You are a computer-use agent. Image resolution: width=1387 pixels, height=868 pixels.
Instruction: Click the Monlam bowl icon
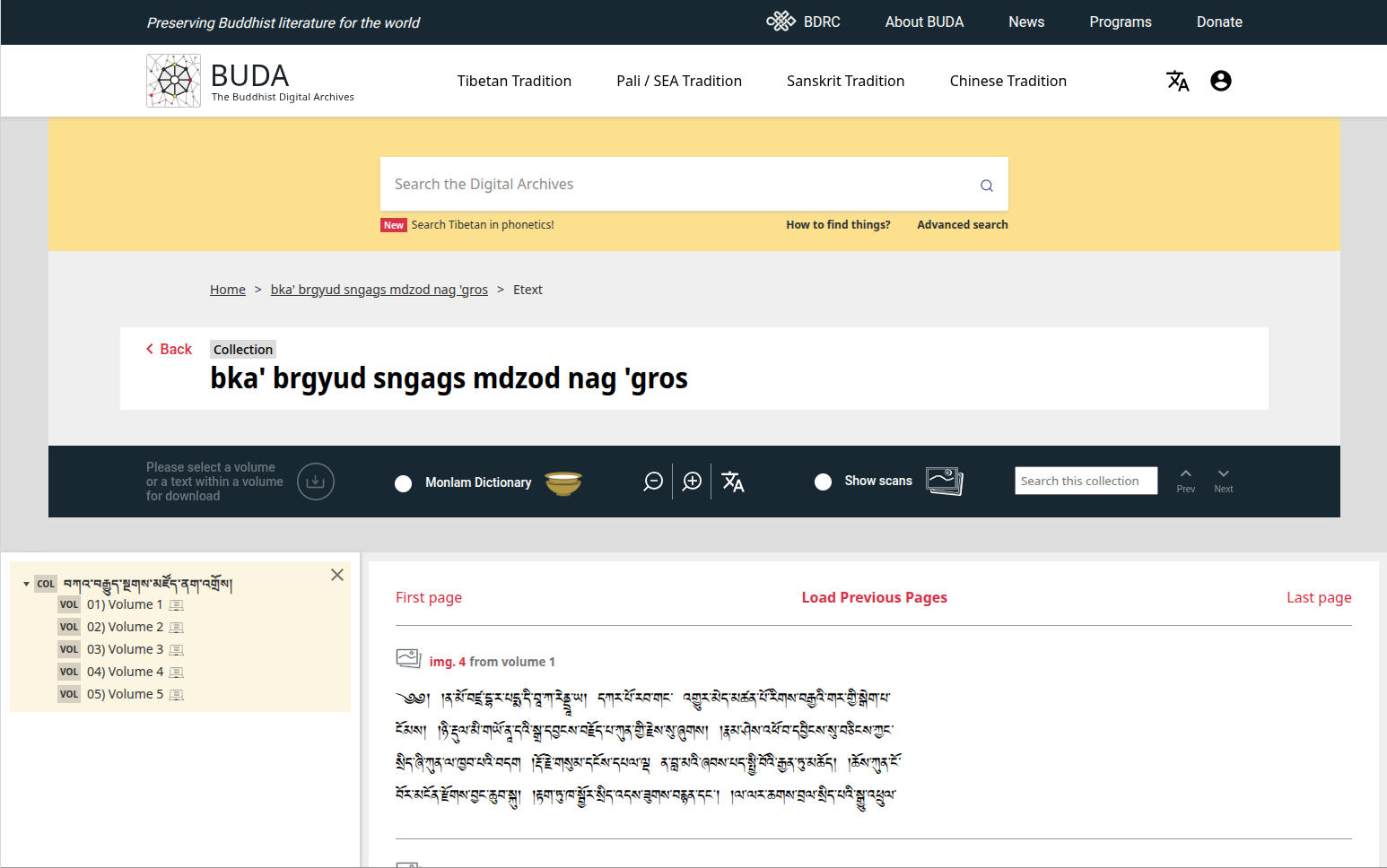(x=564, y=482)
